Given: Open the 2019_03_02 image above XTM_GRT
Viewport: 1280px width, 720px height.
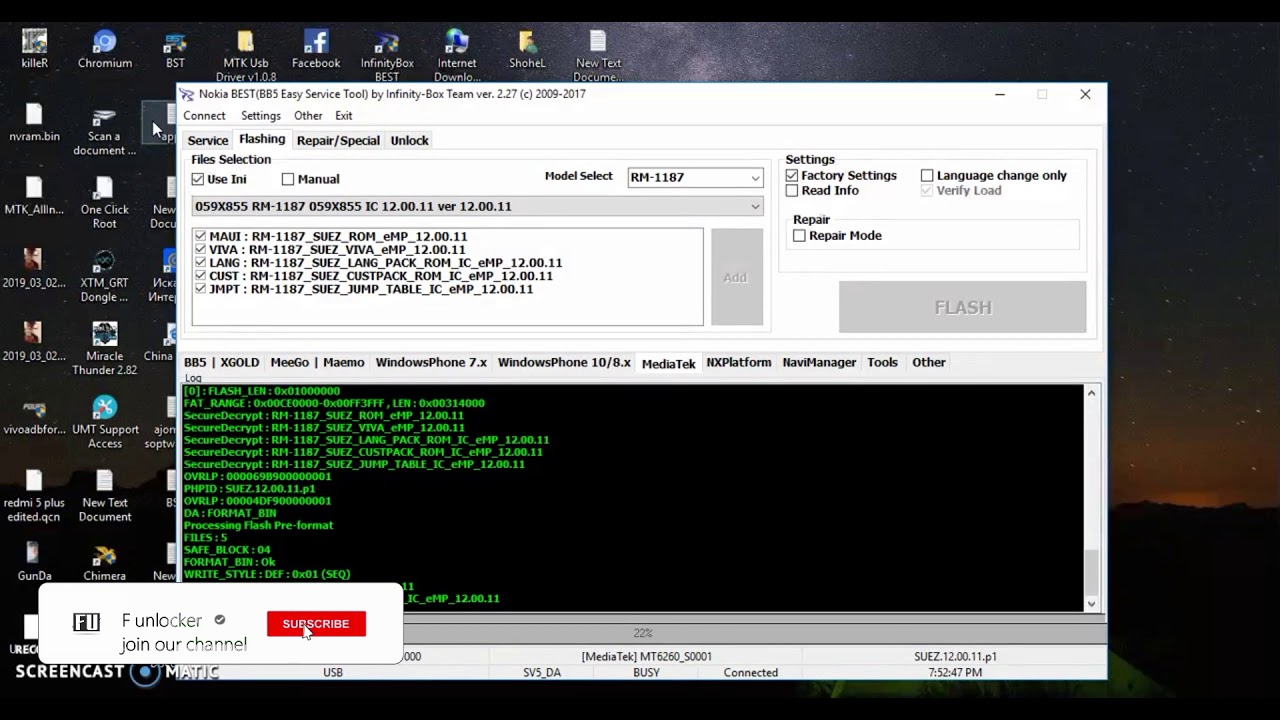Looking at the screenshot, I should (35, 269).
